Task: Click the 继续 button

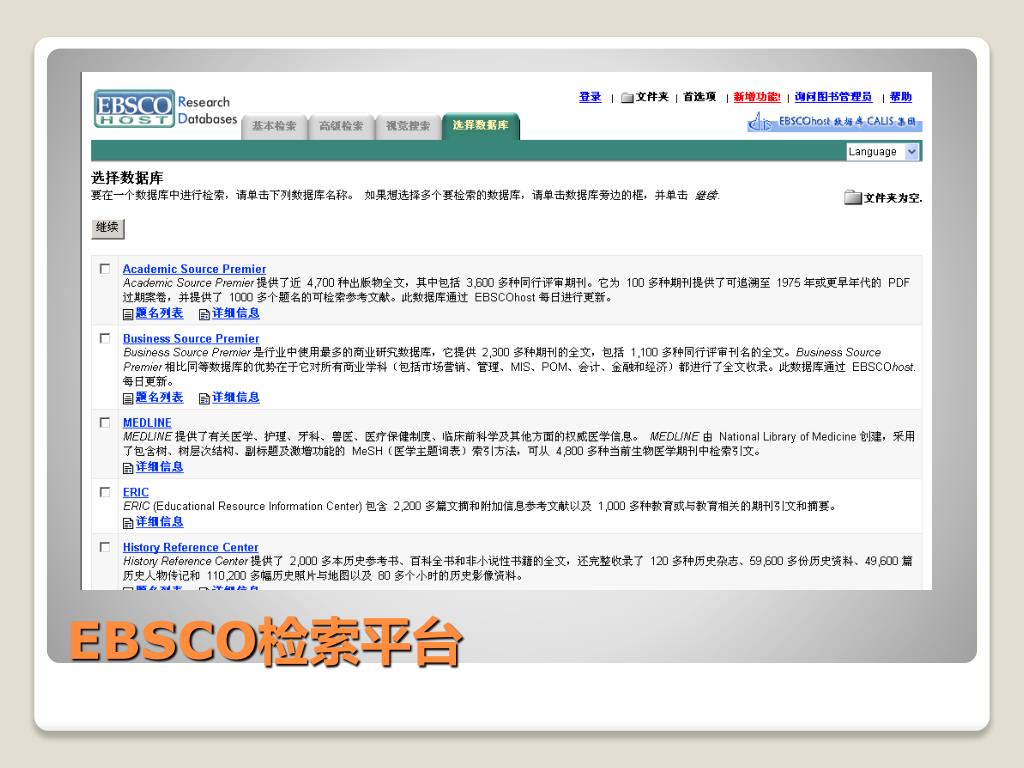Action: tap(108, 228)
